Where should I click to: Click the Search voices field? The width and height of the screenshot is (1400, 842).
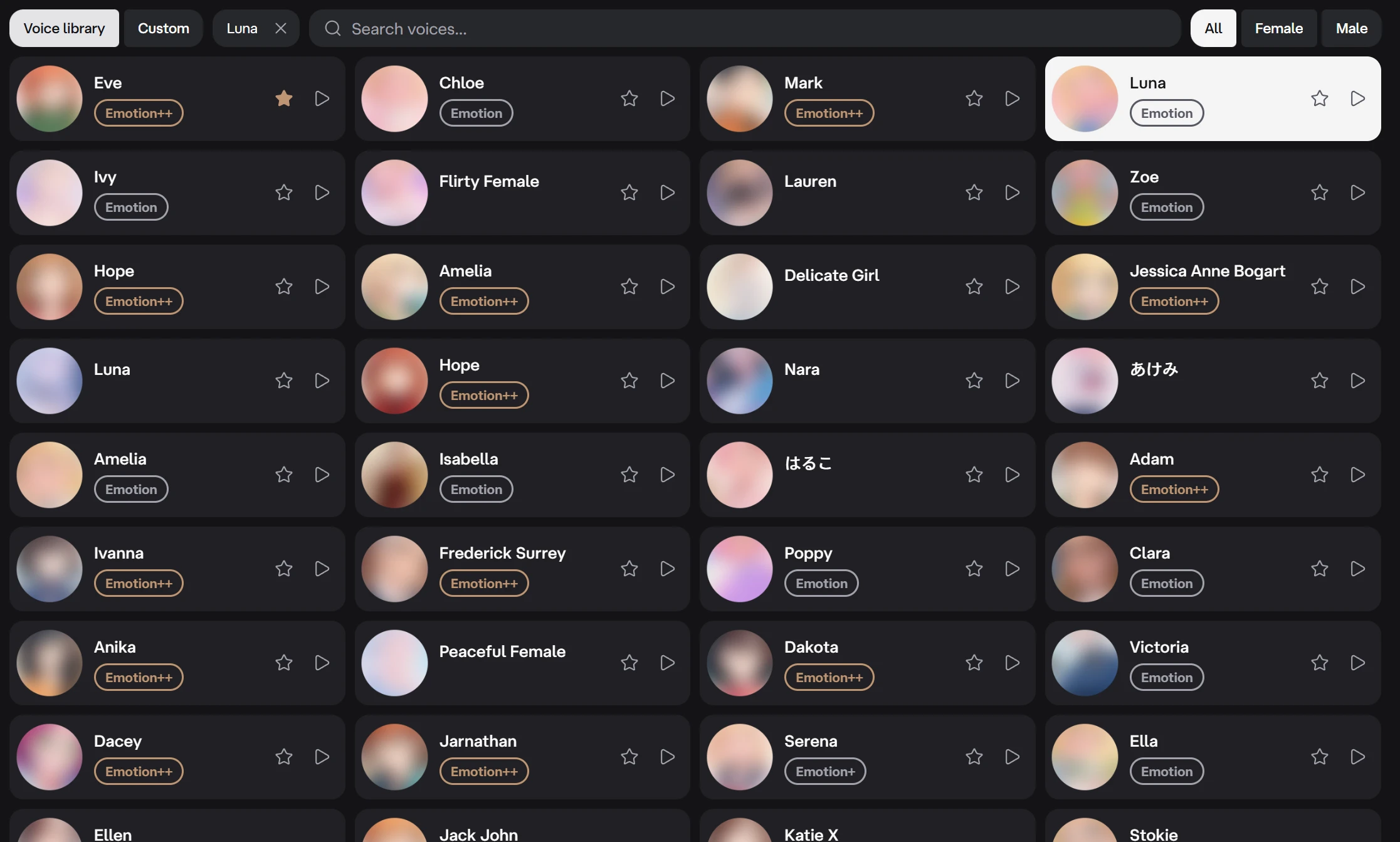[745, 28]
